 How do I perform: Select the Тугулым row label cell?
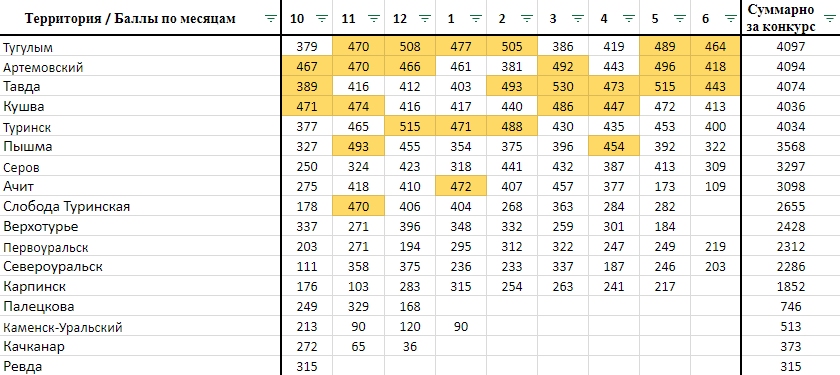[x=140, y=47]
